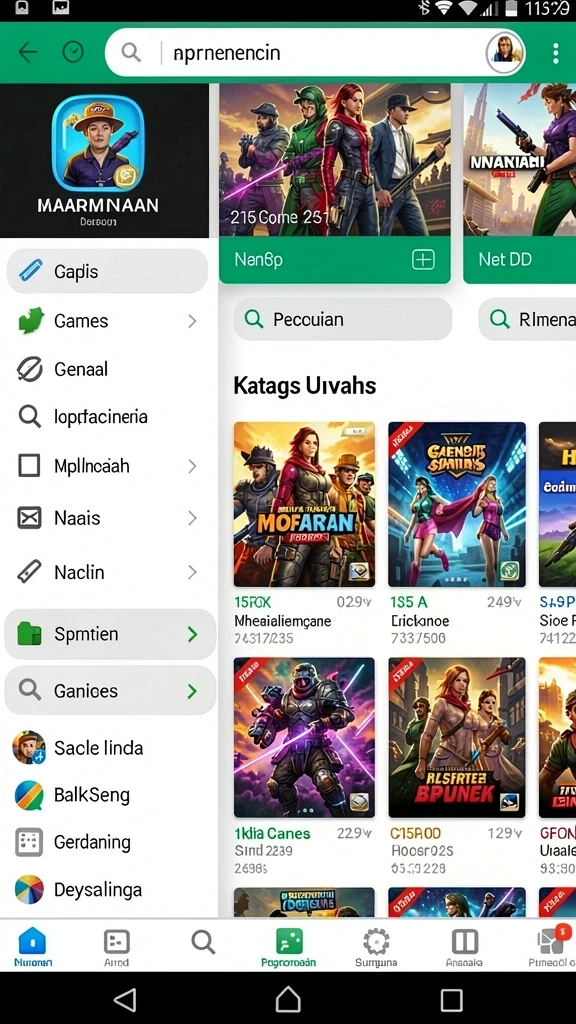Tap the green Nenβp card footer
Viewport: 576px width, 1024px height.
coord(335,260)
